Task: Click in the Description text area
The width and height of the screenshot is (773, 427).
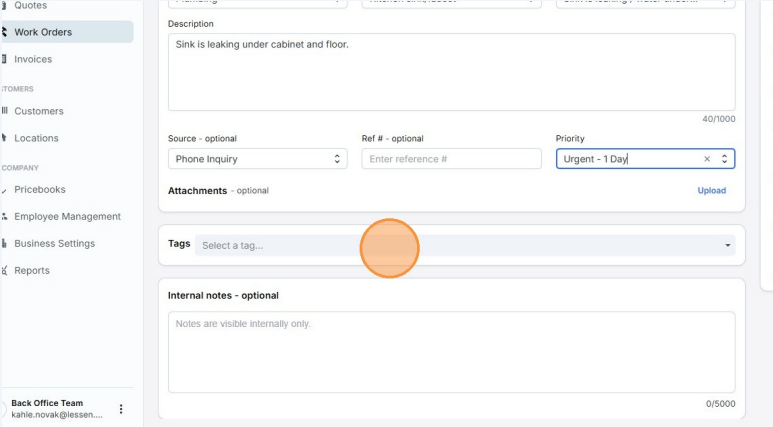Action: (x=451, y=72)
